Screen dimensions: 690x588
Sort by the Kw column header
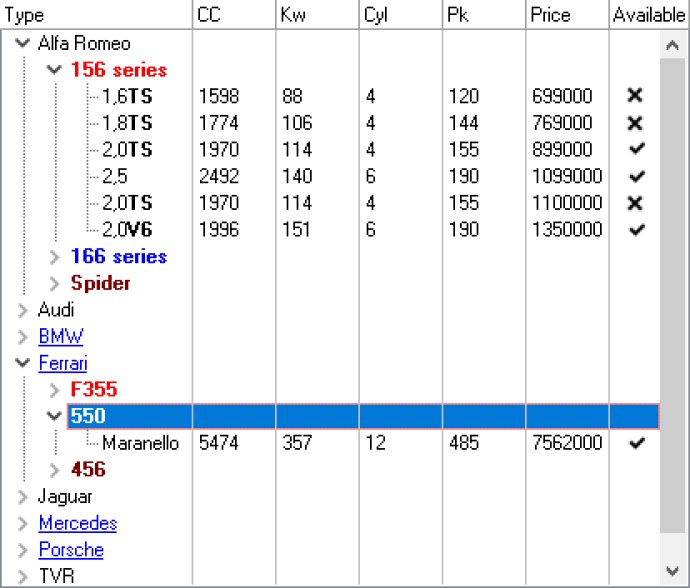(317, 15)
